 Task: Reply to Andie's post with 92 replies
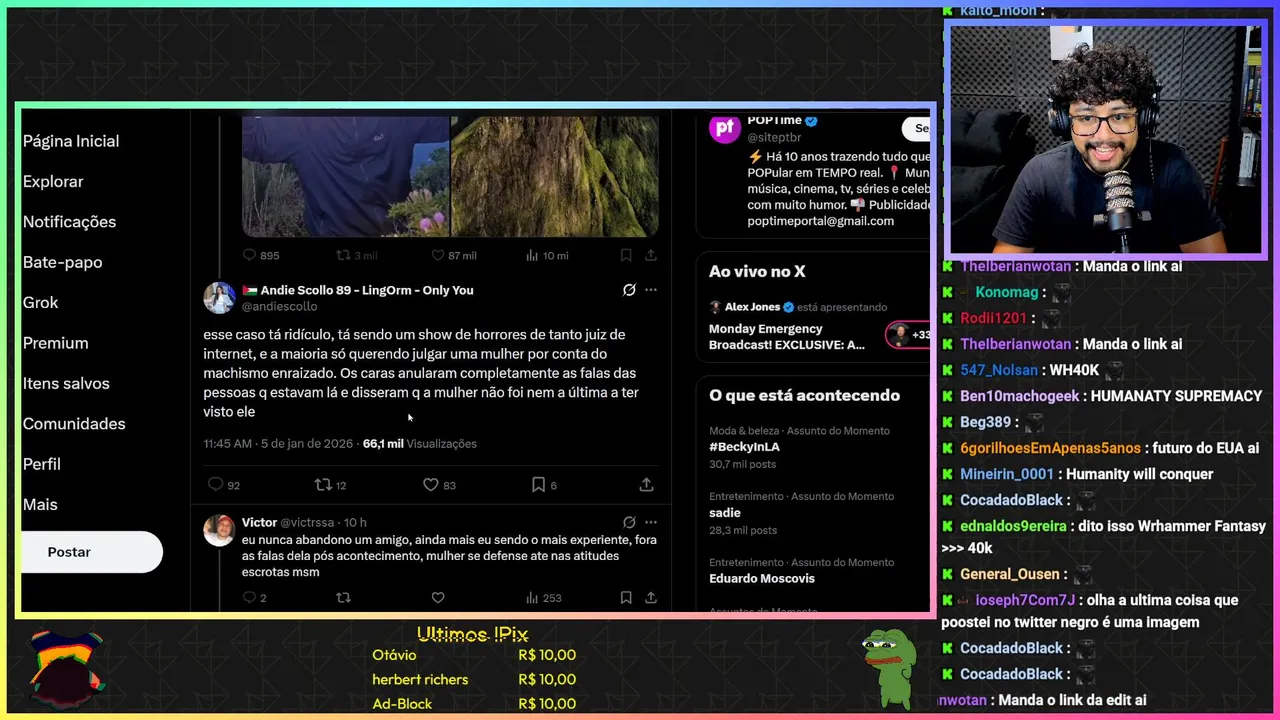[x=215, y=484]
